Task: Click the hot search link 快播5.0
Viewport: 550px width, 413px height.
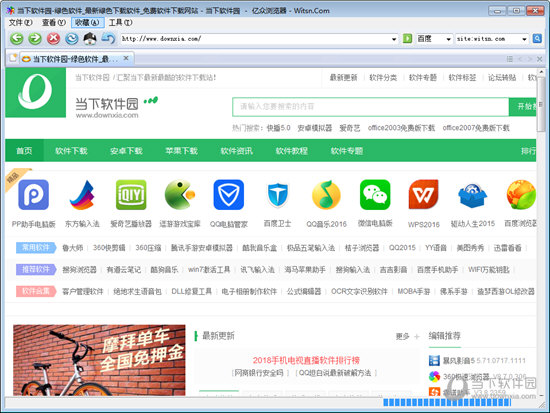Action: coord(279,128)
